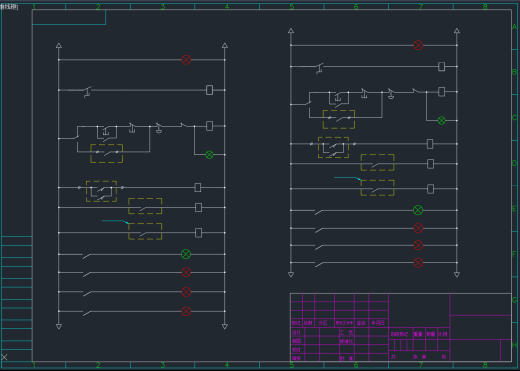Screen dimensions: 520x371
Task: Select zone number 4 on the top border
Action: [227, 7]
